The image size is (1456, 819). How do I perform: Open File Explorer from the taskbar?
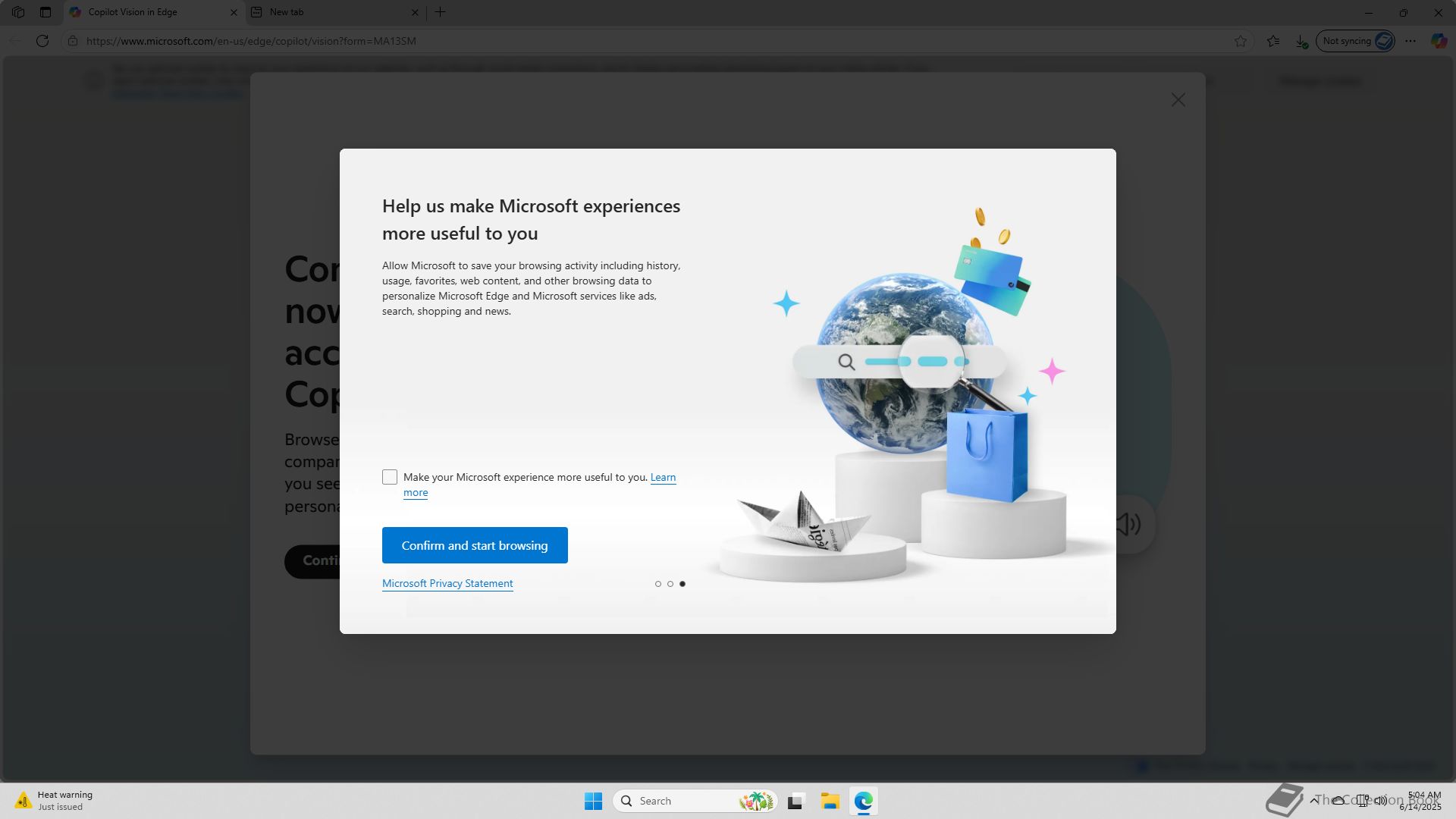(x=830, y=801)
